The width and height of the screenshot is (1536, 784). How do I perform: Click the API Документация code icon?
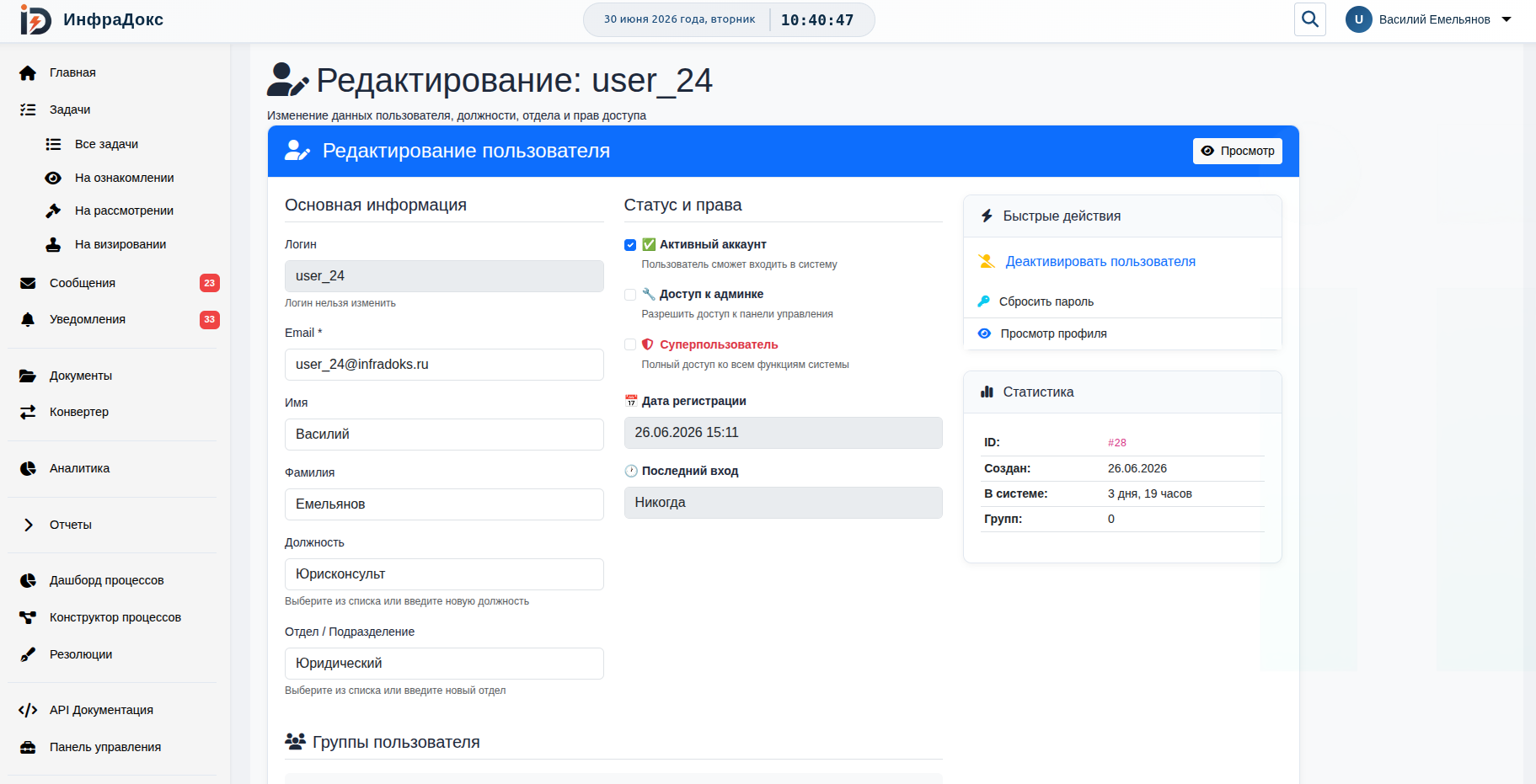point(28,710)
